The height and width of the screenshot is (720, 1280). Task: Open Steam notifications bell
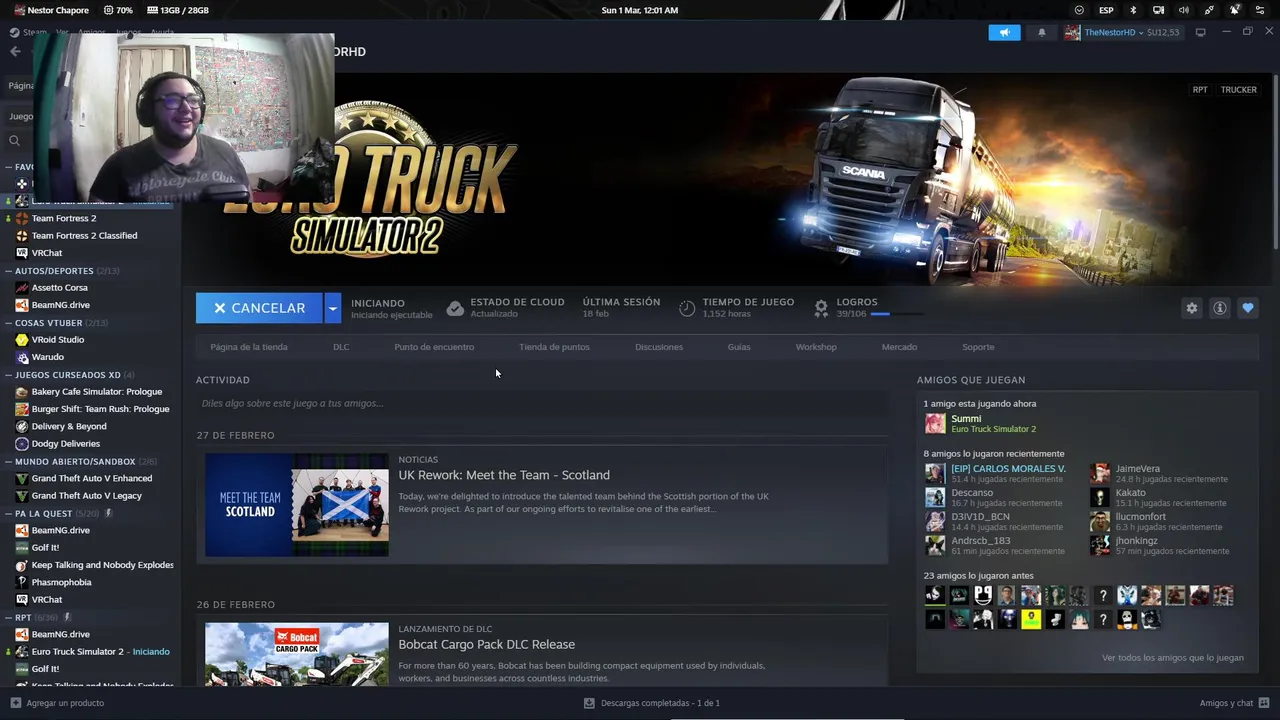pos(1041,32)
